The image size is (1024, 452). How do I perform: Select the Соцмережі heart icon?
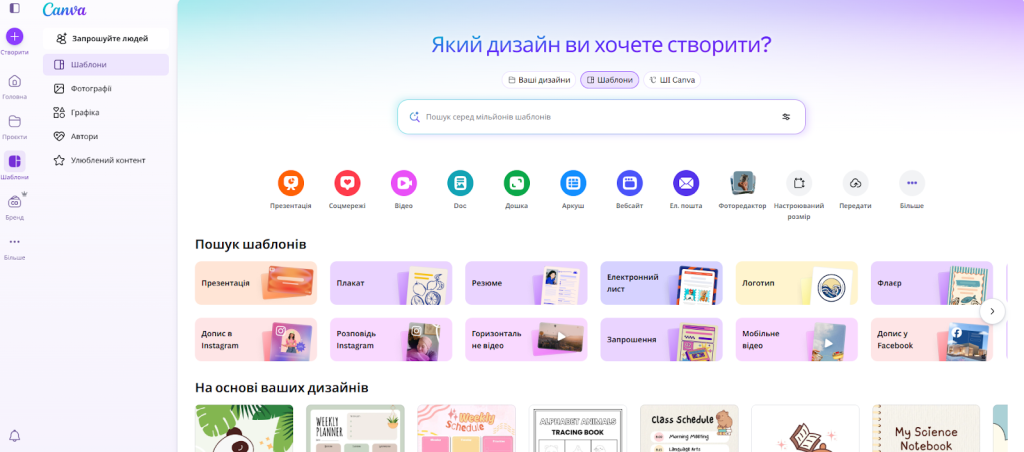(347, 183)
